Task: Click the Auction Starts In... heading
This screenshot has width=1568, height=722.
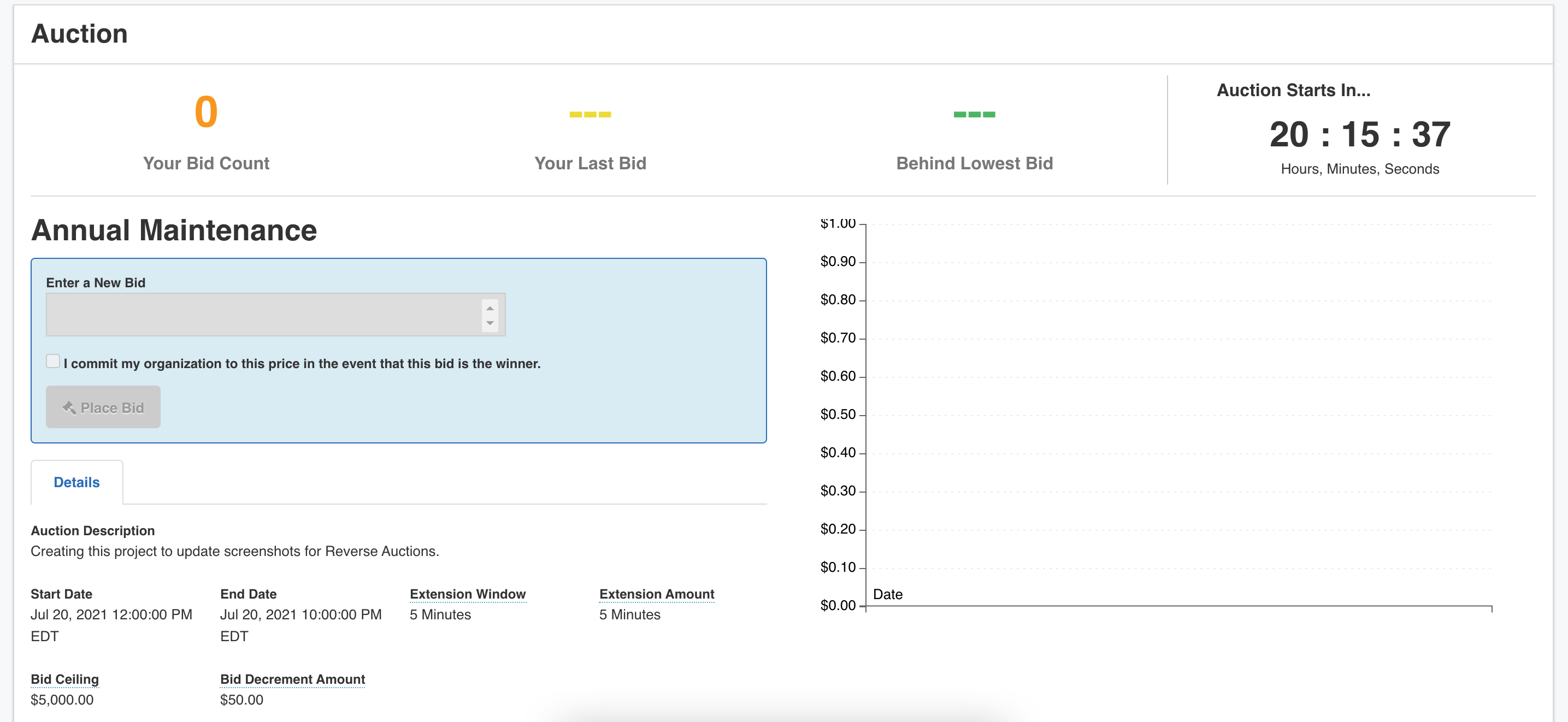Action: click(1294, 90)
